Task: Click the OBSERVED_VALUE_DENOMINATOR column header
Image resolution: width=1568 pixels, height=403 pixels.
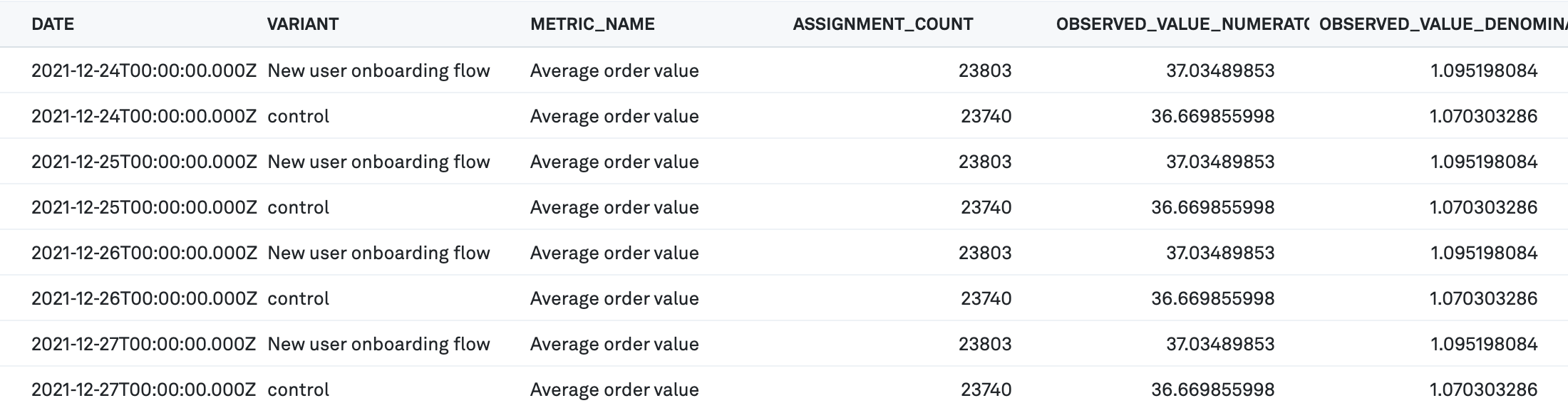Action: coord(1441,24)
